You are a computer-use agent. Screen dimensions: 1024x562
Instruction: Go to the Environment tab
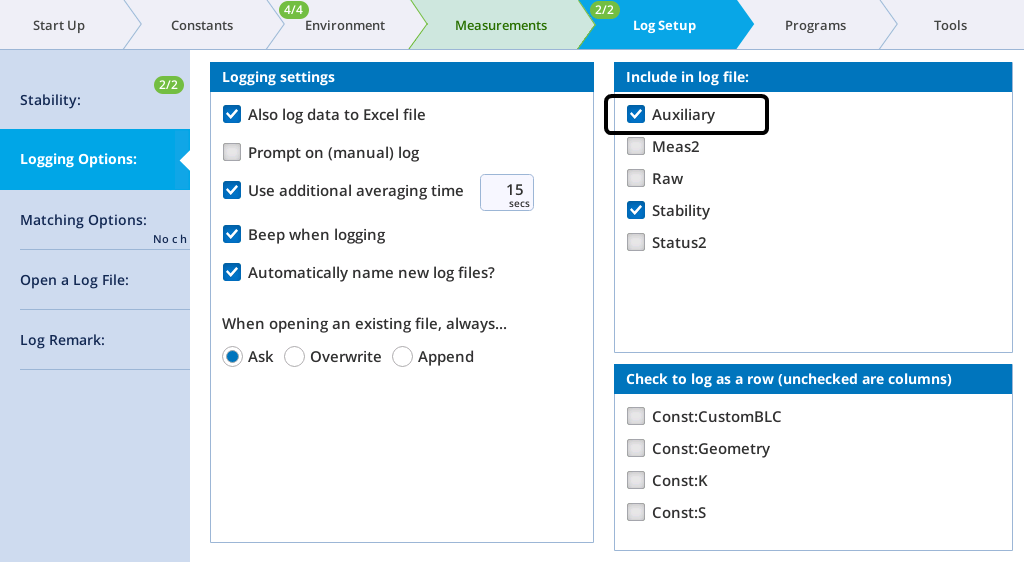pos(345,25)
